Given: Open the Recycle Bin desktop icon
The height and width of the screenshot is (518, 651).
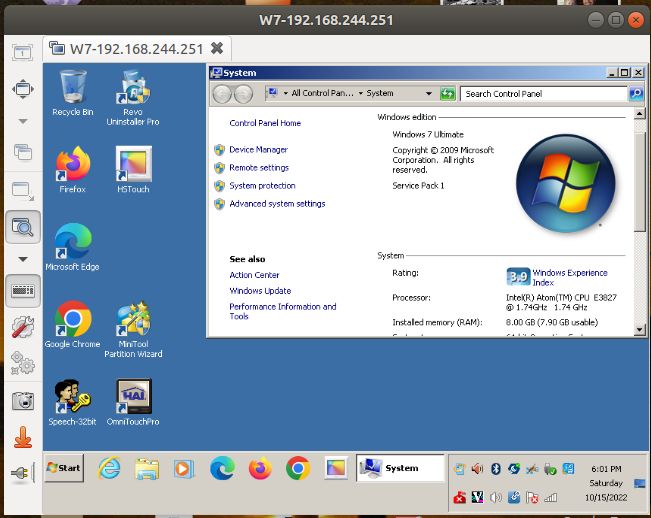Looking at the screenshot, I should pyautogui.click(x=73, y=93).
